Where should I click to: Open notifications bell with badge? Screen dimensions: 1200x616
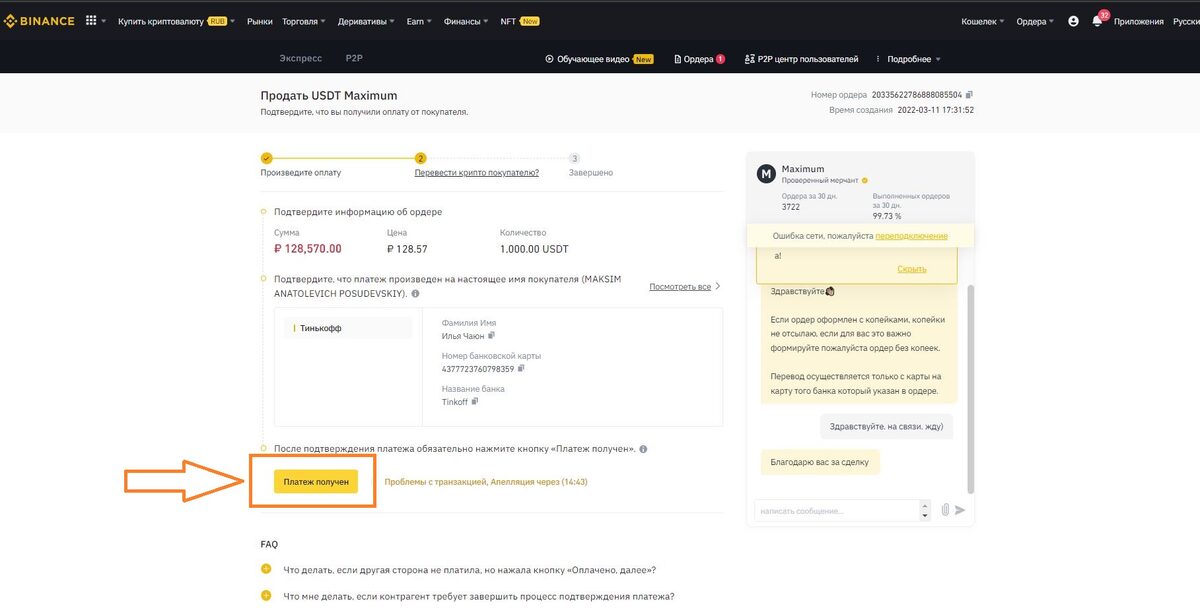pos(1097,21)
